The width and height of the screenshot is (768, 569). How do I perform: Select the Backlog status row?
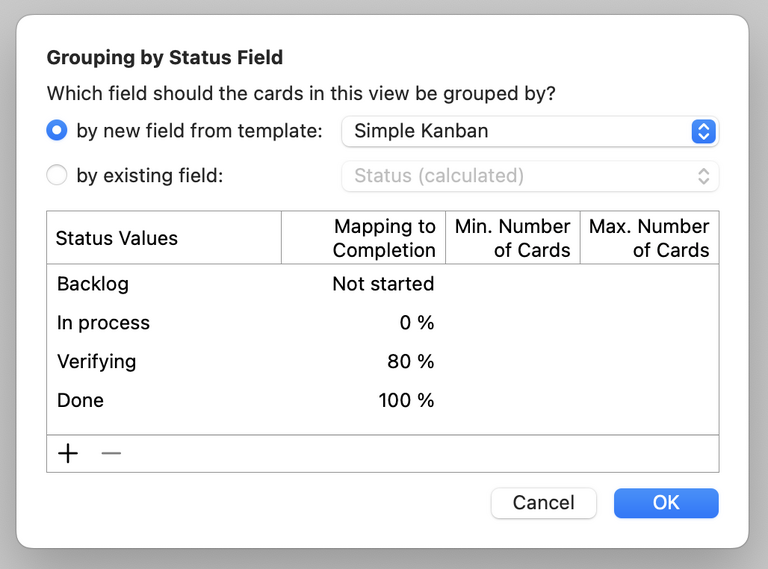pos(93,284)
